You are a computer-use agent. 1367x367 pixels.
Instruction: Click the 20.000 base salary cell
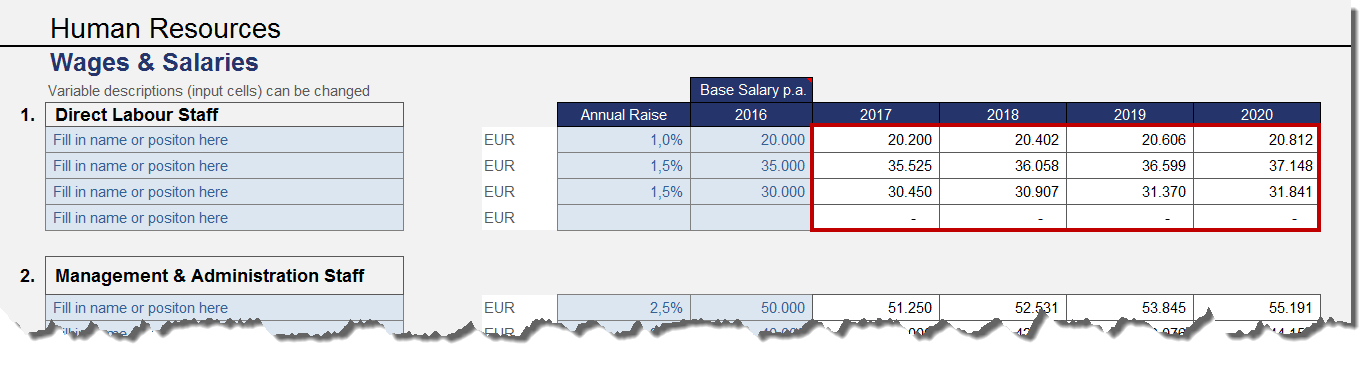[751, 140]
